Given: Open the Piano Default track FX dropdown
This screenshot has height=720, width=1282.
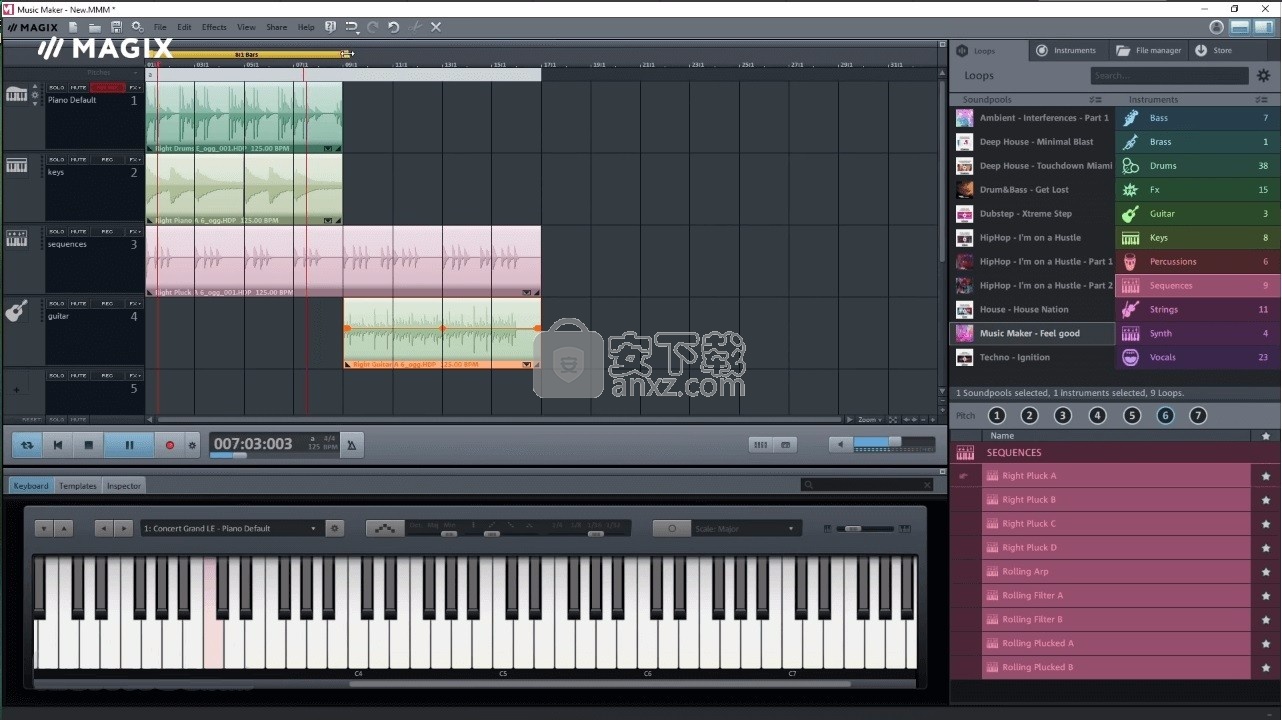Looking at the screenshot, I should point(135,88).
